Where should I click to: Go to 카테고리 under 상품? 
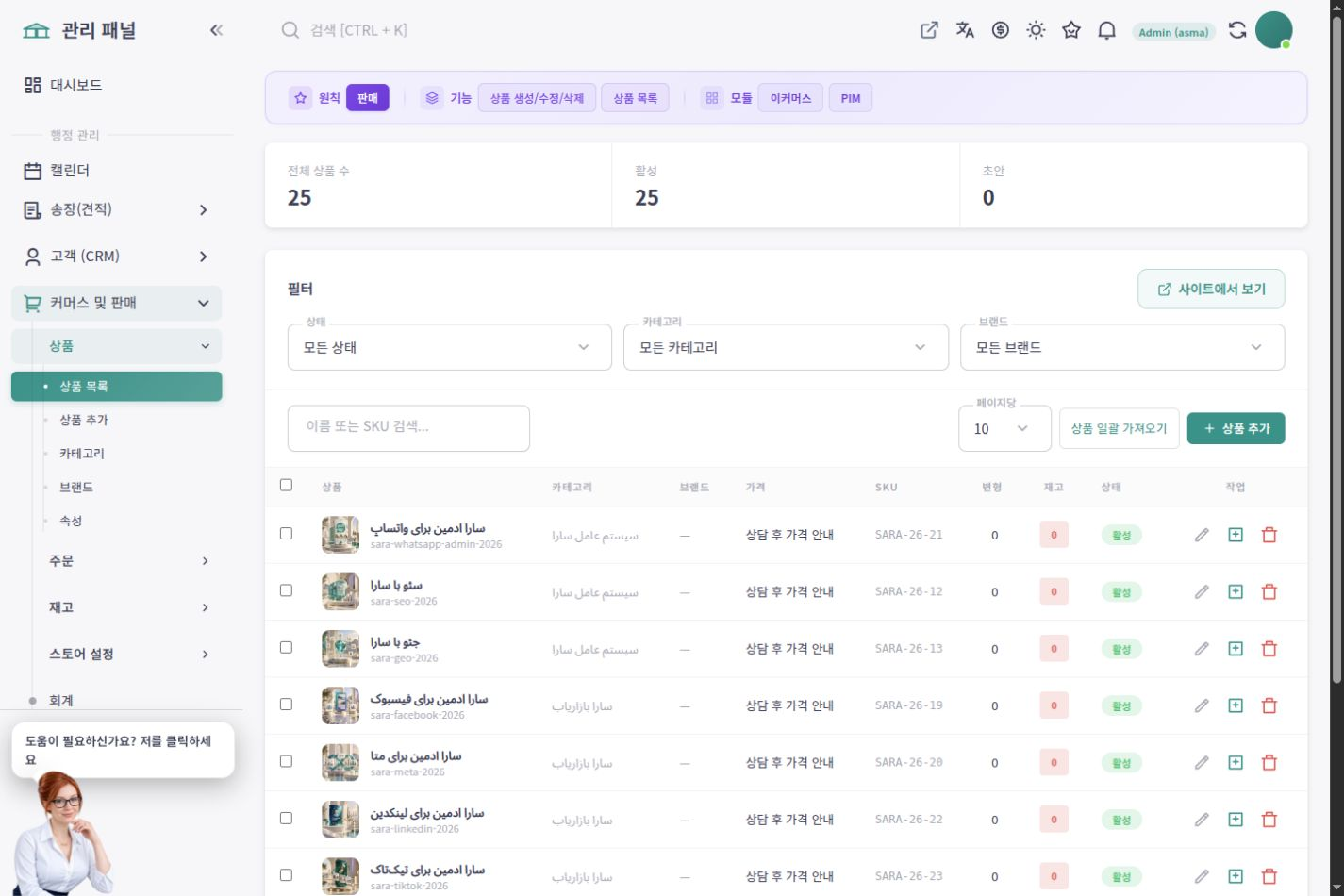tap(82, 454)
